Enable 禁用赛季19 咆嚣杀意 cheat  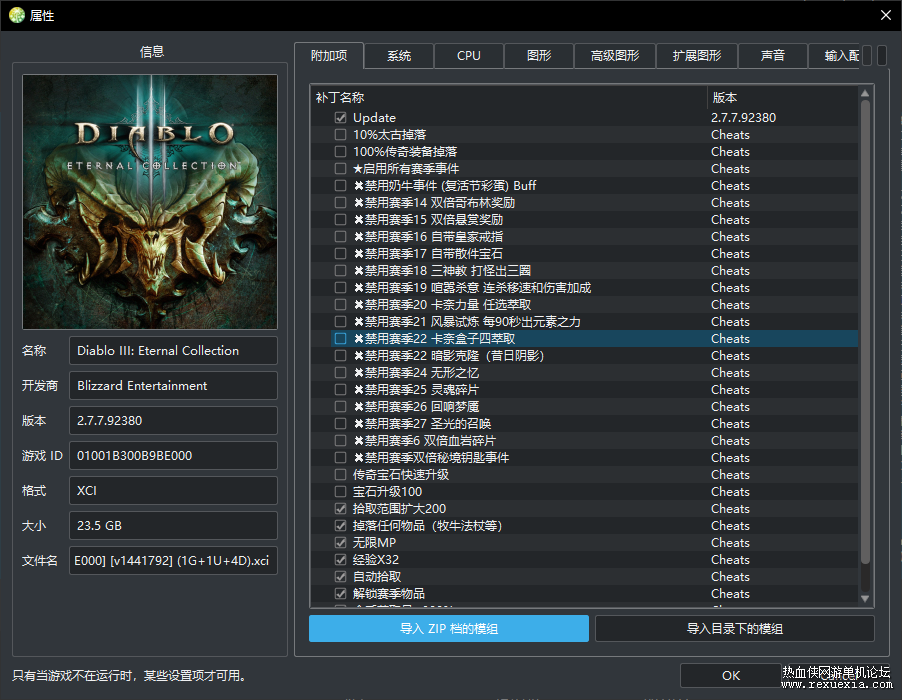click(x=341, y=287)
